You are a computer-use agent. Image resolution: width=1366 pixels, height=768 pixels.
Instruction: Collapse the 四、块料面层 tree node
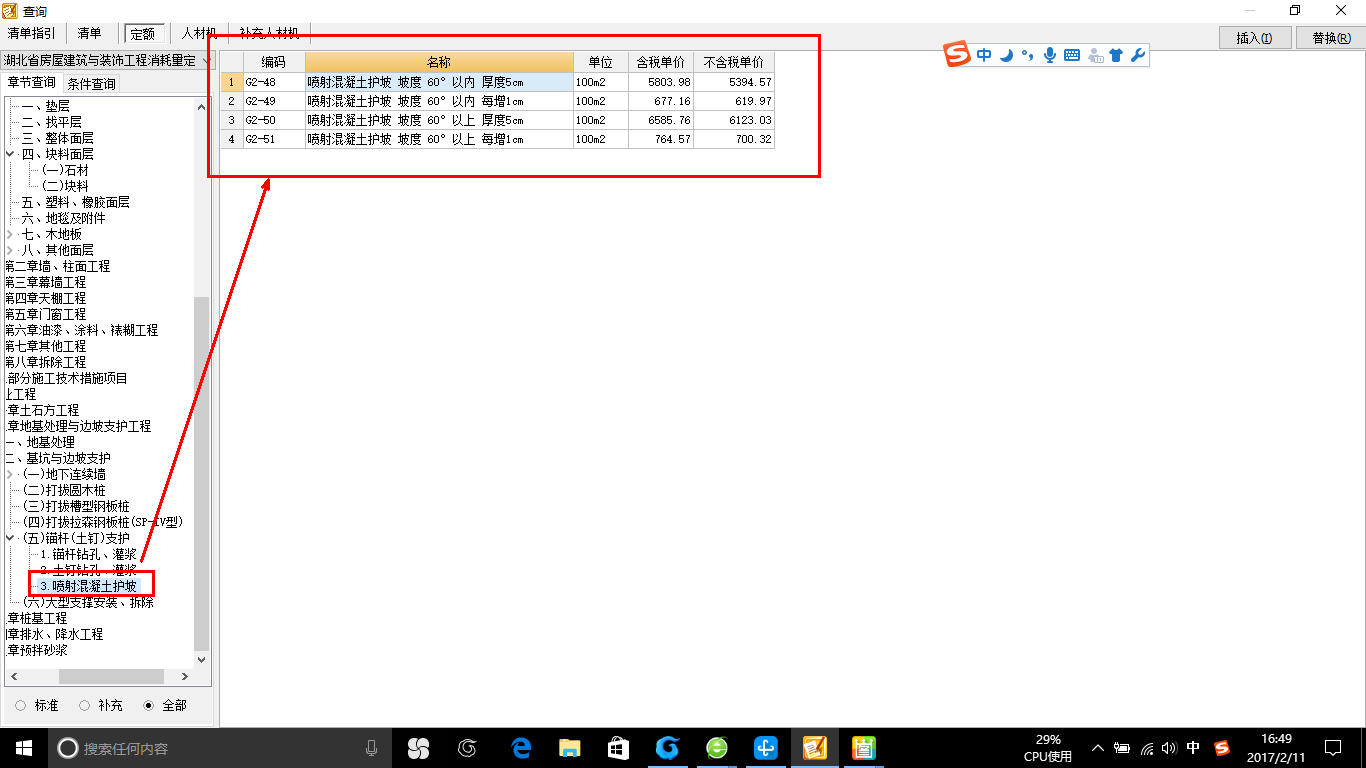10,154
